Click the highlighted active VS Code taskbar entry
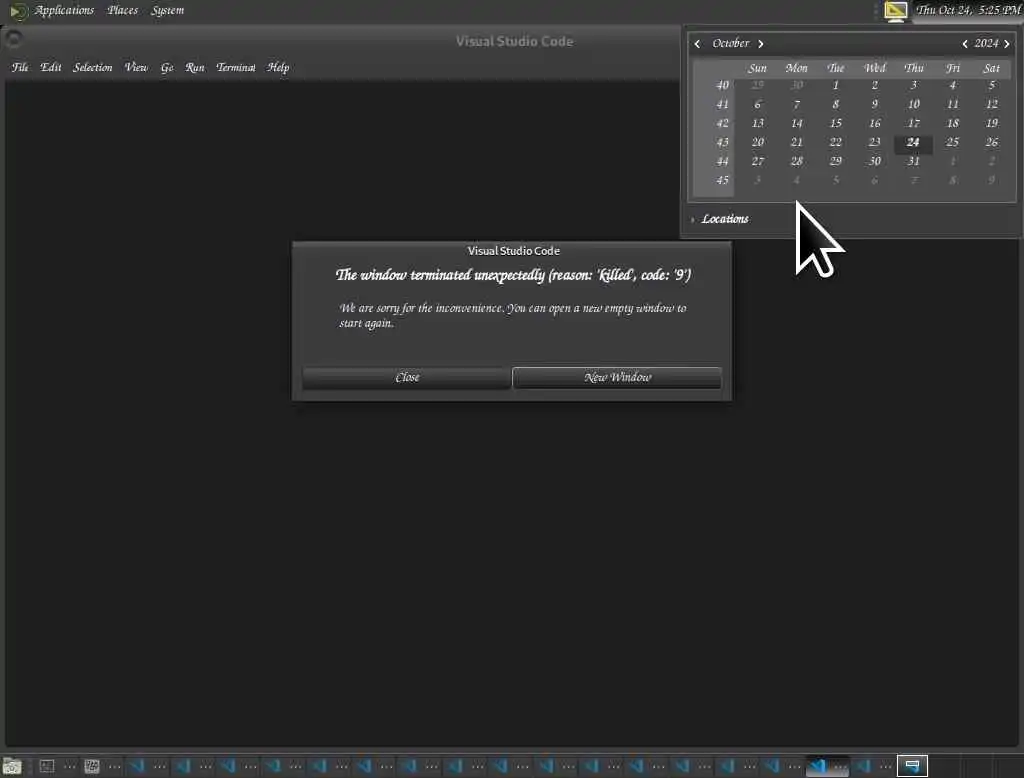Screen dimensions: 1024x778 click(827, 766)
